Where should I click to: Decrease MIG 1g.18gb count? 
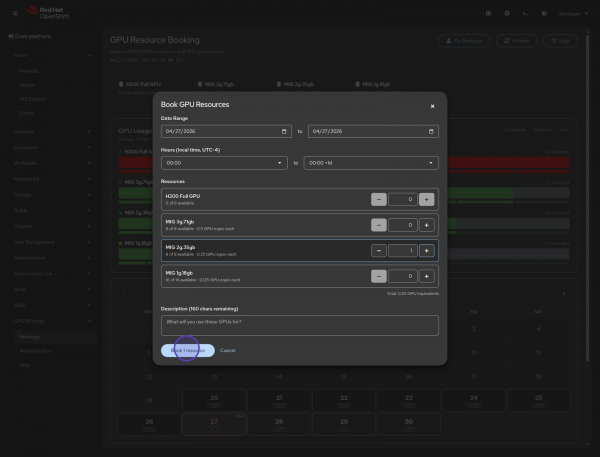(x=379, y=276)
